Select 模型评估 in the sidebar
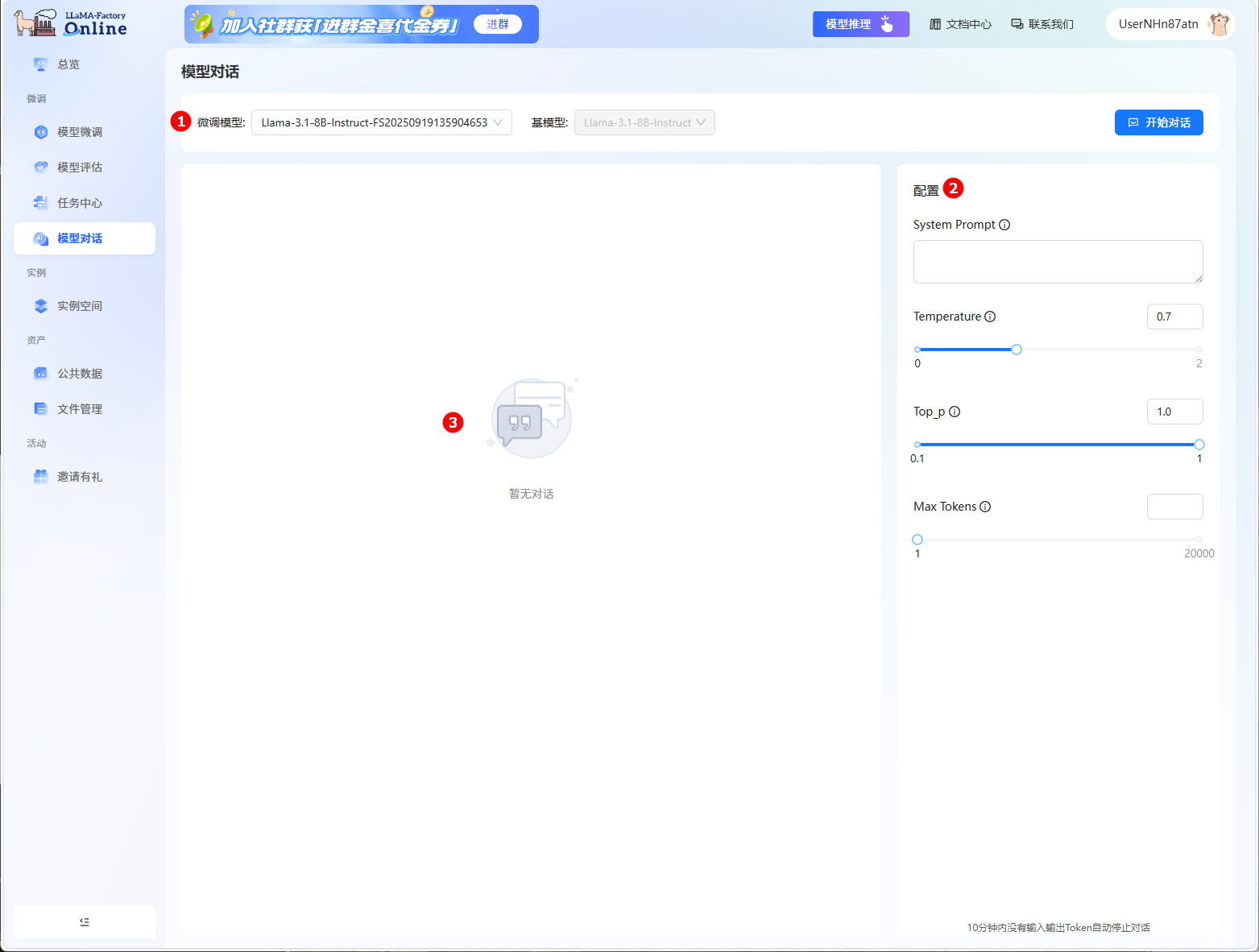The image size is (1259, 952). (80, 168)
